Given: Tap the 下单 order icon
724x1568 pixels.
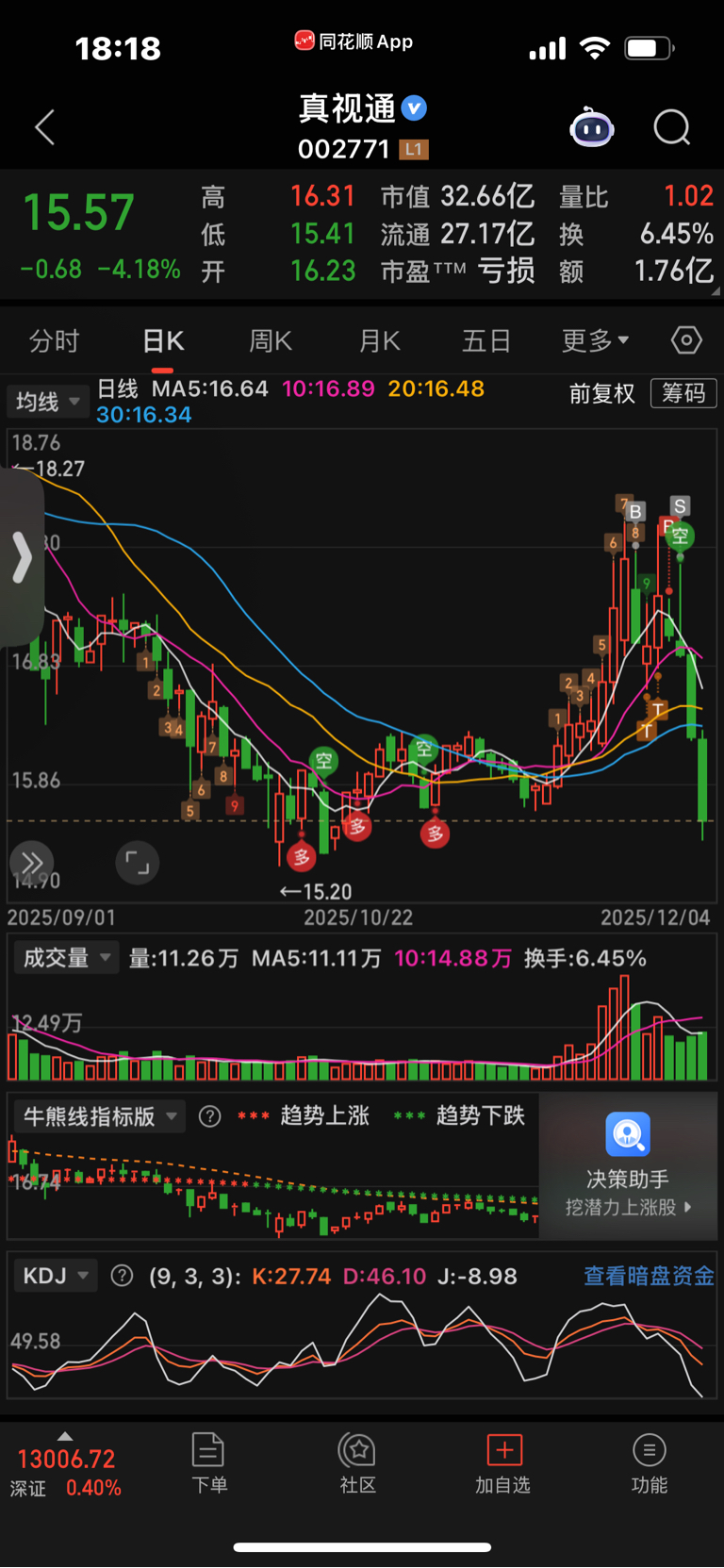Looking at the screenshot, I should 207,1450.
